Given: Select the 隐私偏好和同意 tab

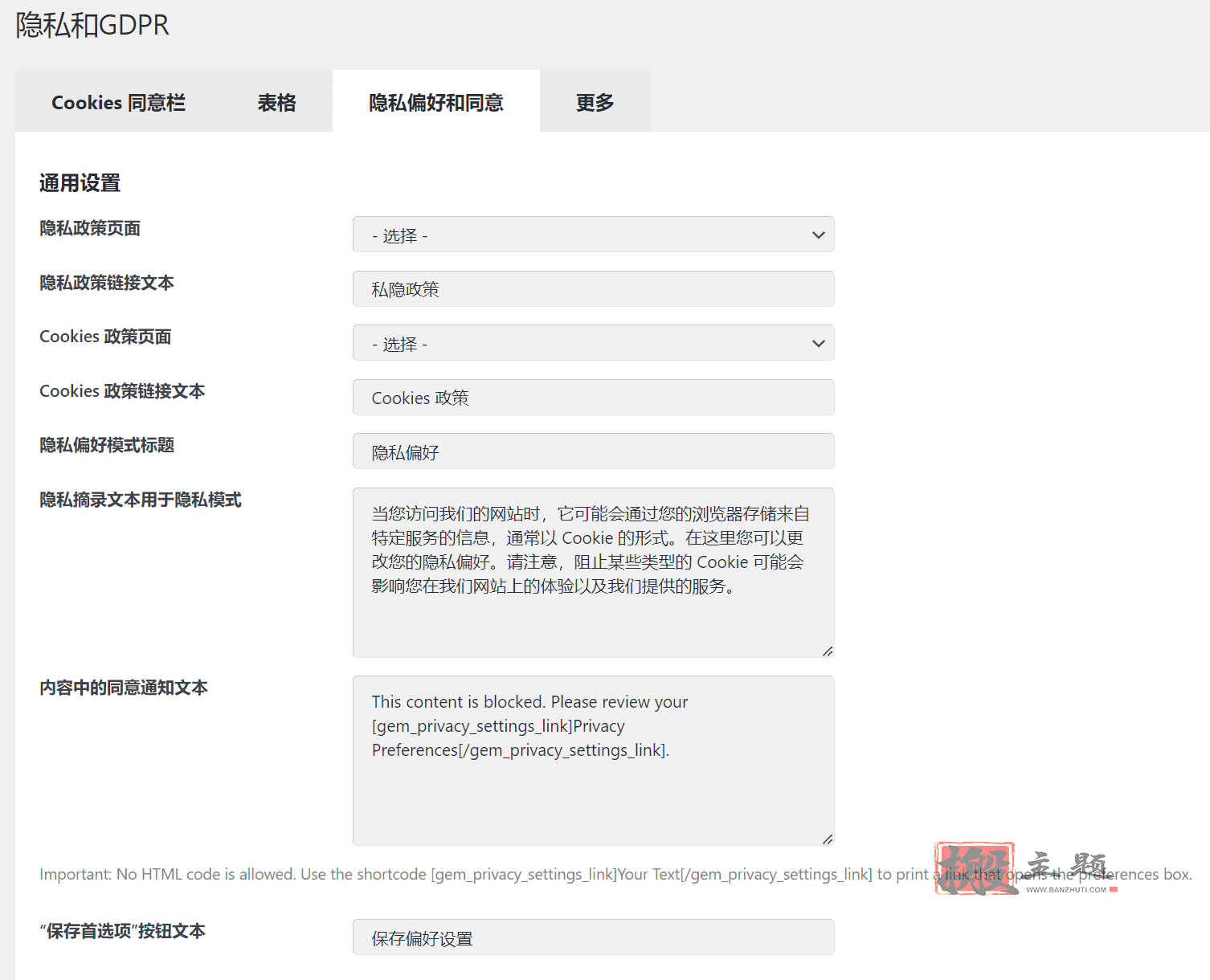Looking at the screenshot, I should (436, 102).
